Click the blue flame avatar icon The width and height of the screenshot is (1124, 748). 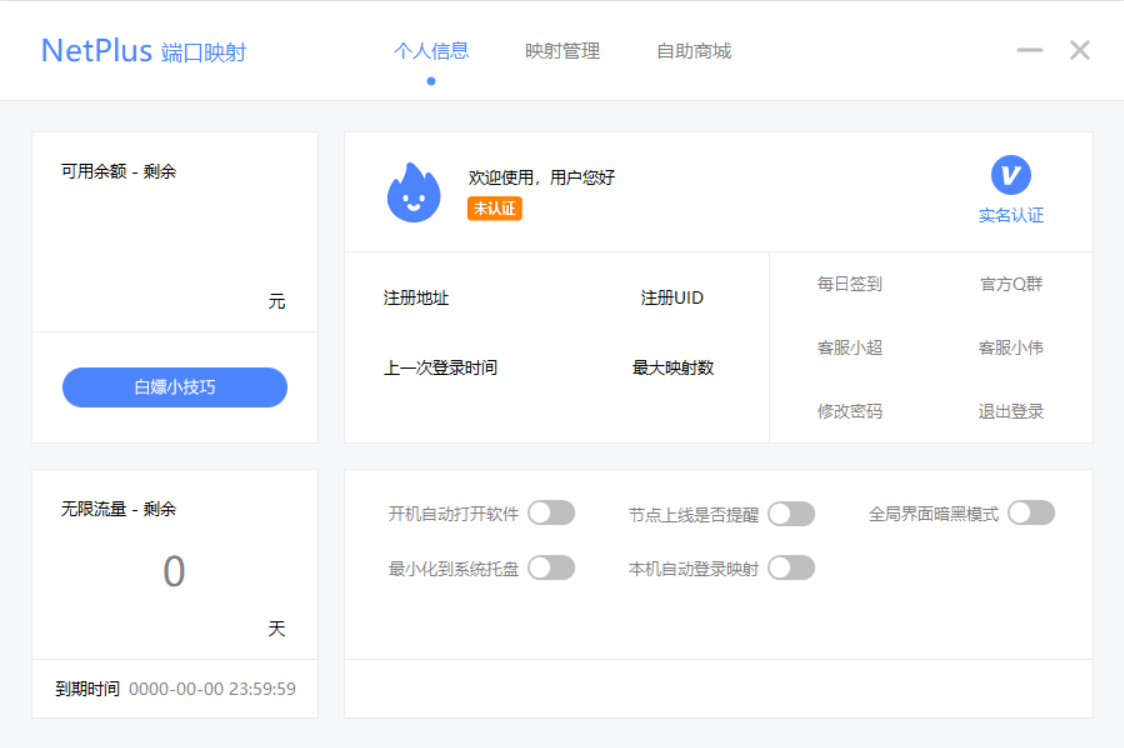[x=413, y=192]
